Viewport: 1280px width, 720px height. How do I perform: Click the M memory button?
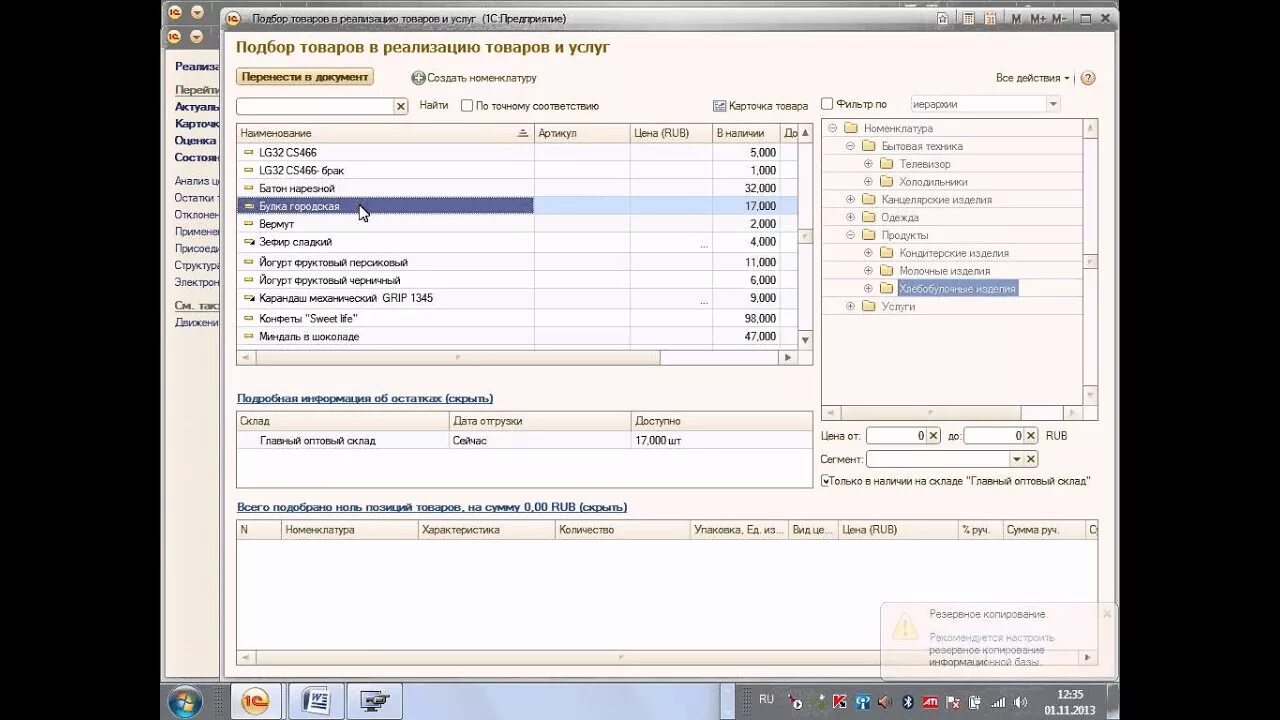click(1017, 18)
